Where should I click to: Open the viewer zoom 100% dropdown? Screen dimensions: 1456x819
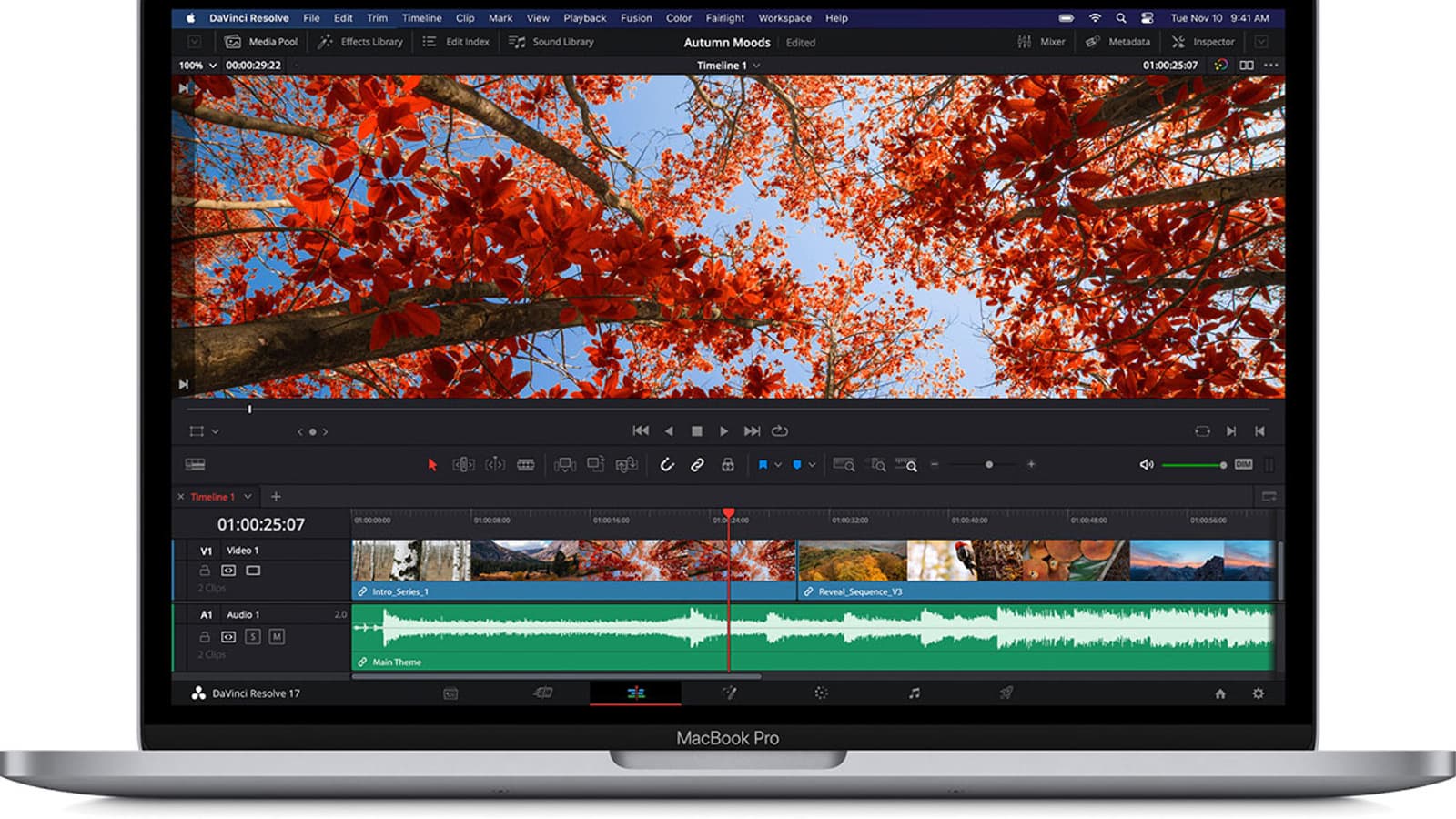point(197,66)
